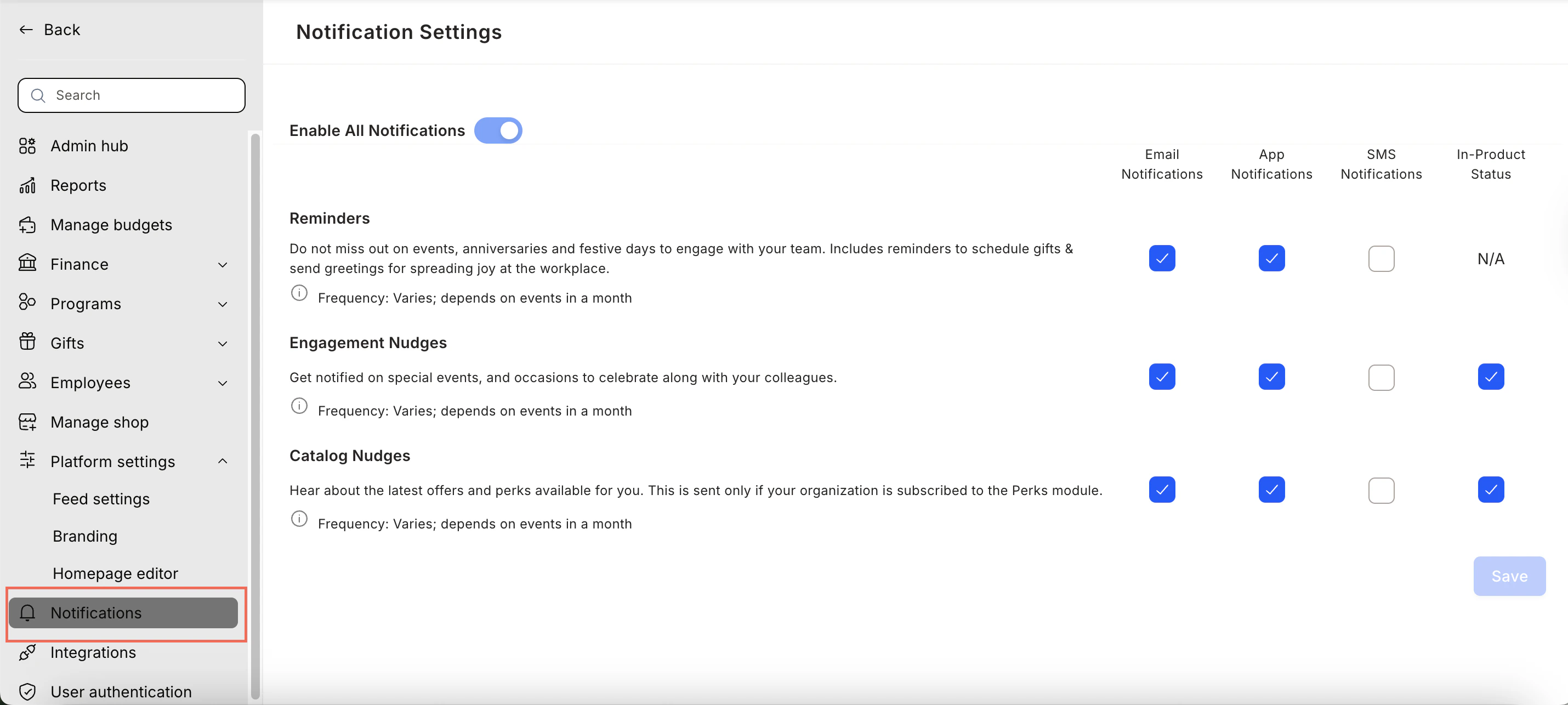Click the Notifications bell icon
The image size is (1568, 705).
pyautogui.click(x=27, y=612)
